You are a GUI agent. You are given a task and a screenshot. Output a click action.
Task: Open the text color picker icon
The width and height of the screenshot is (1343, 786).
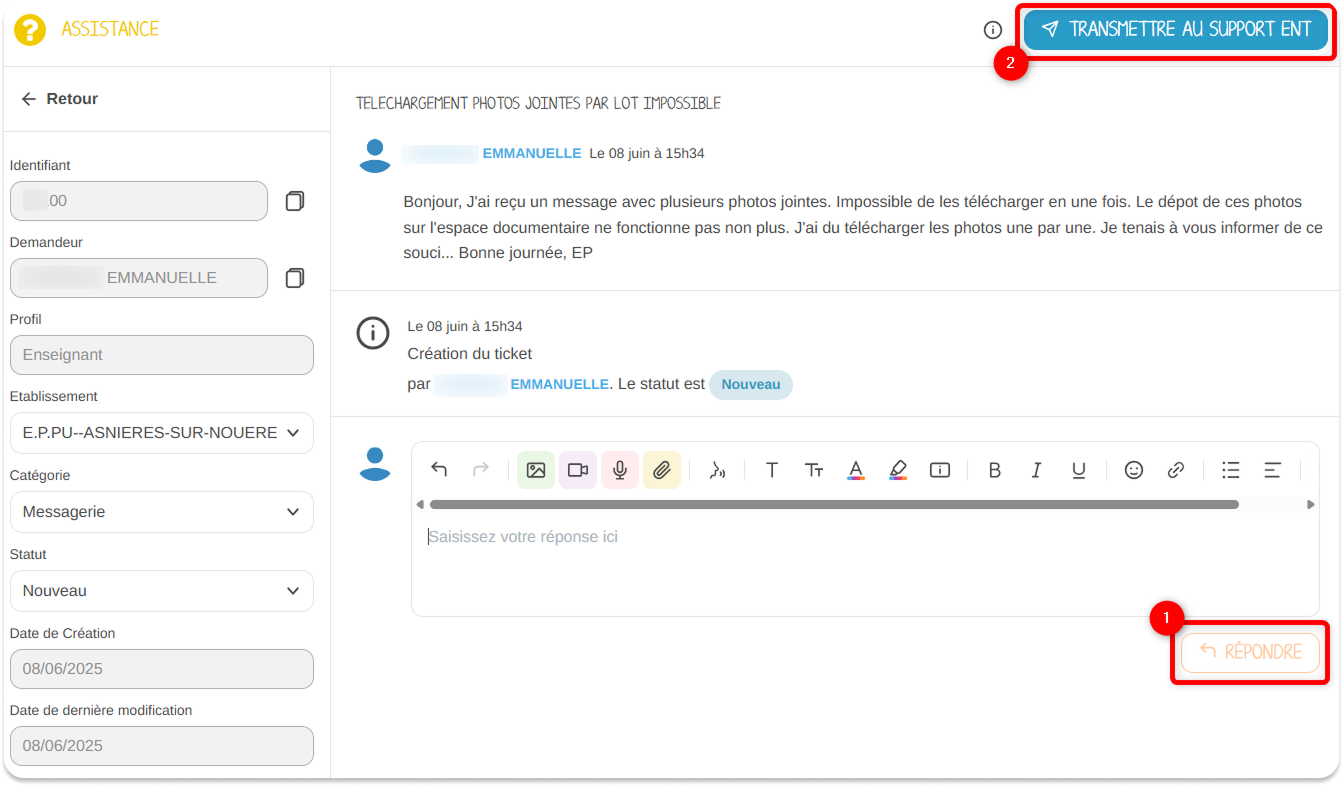click(x=856, y=470)
